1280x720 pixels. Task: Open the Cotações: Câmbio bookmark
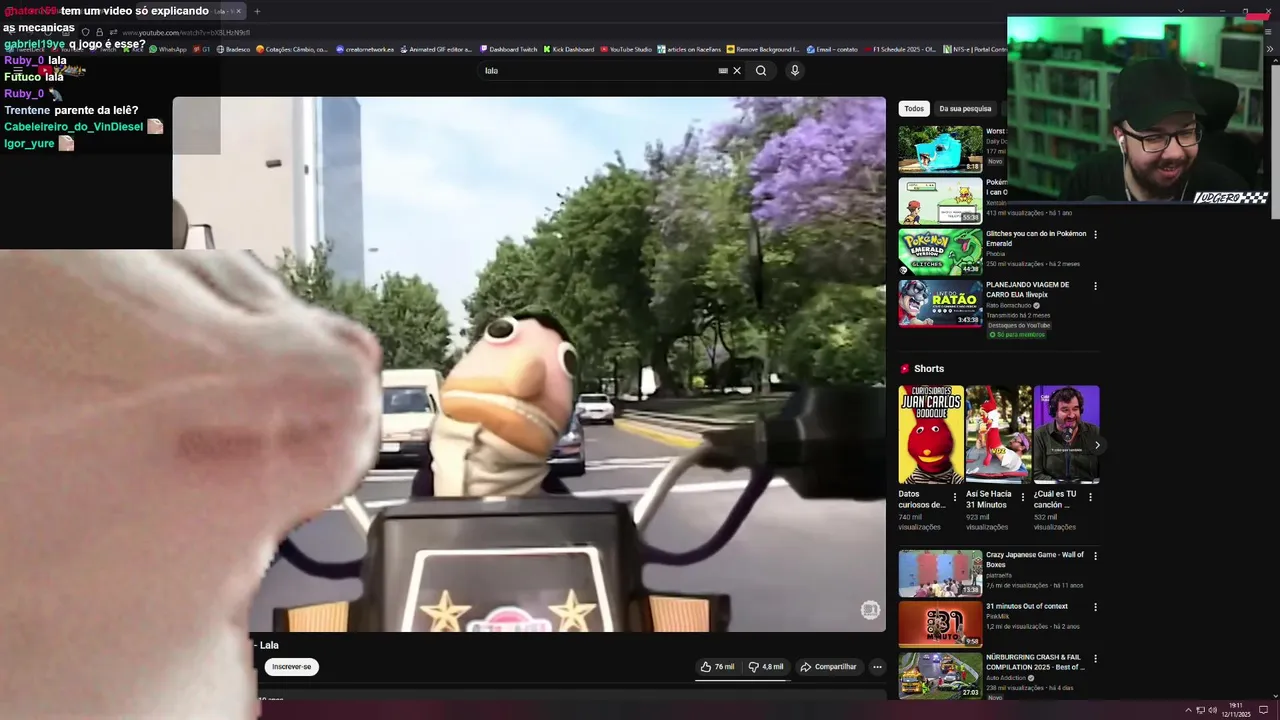pos(292,49)
